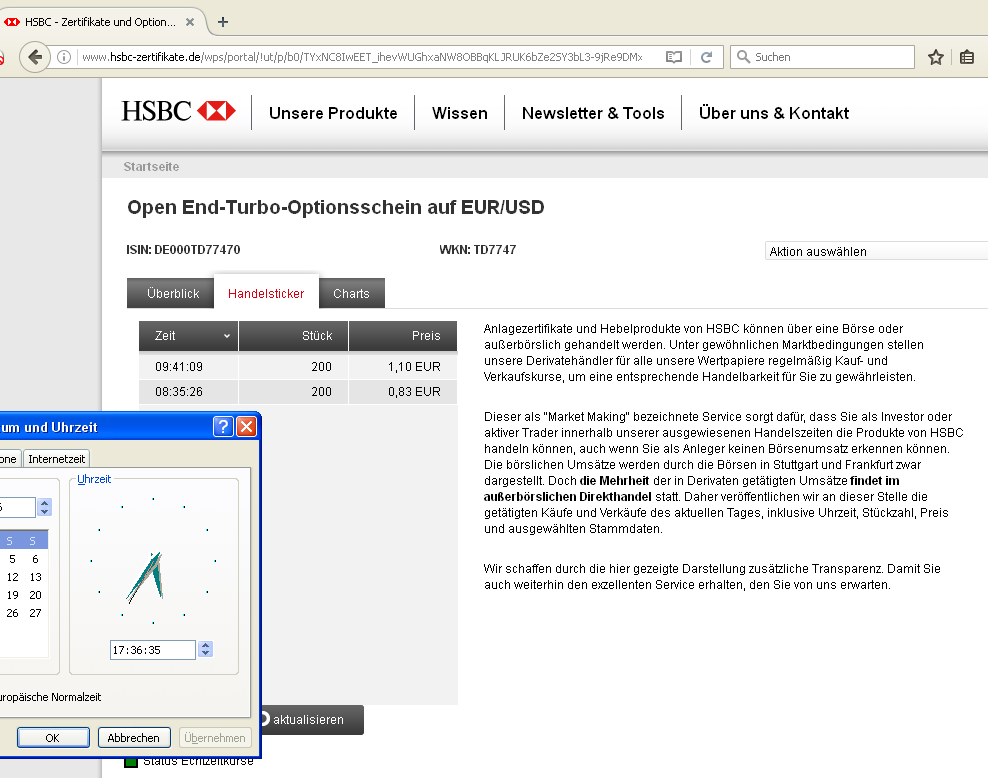988x778 pixels.
Task: Click the green Status Echtzeitkurse indicator
Action: (131, 762)
